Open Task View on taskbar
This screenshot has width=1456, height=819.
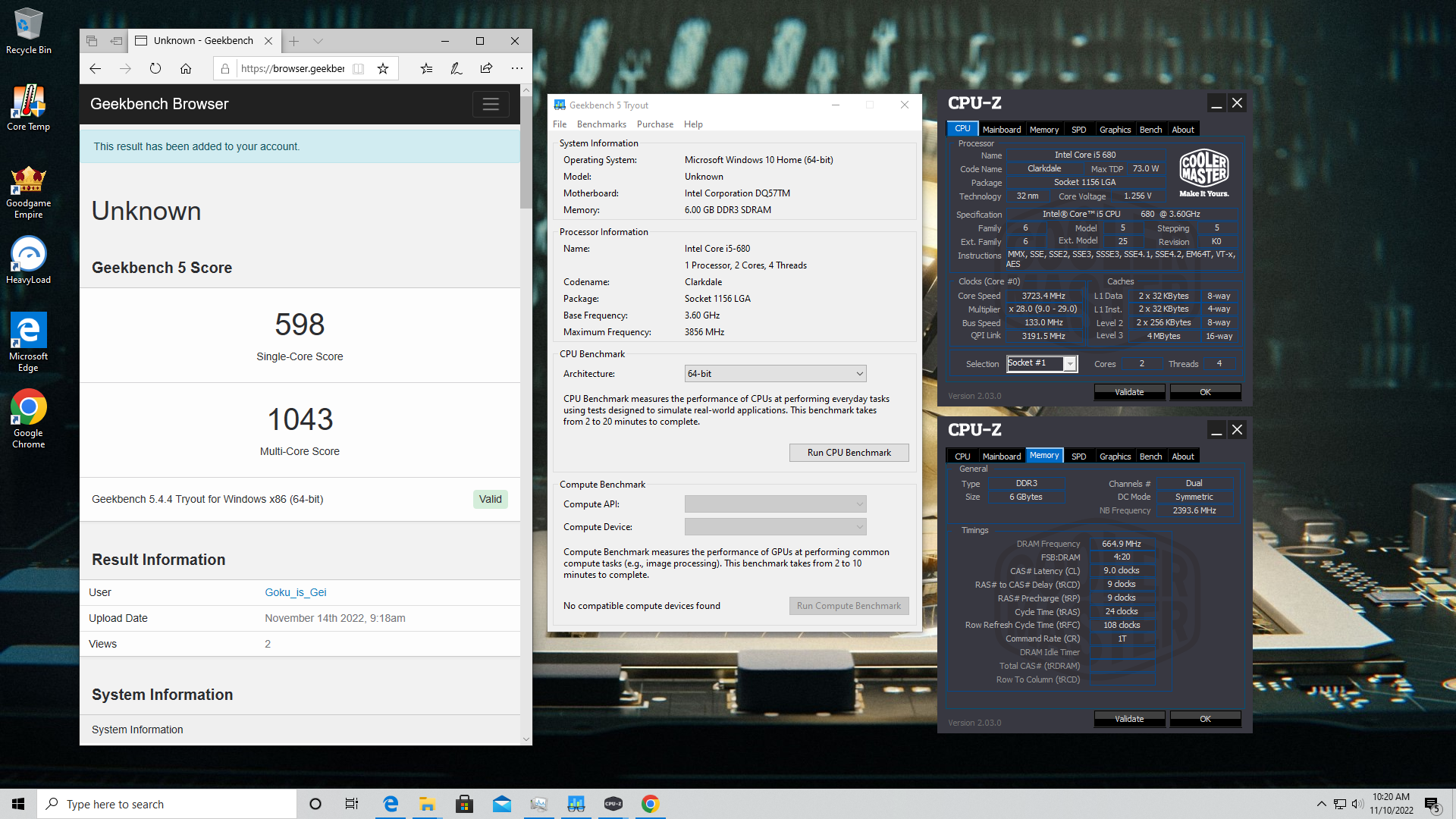point(351,804)
